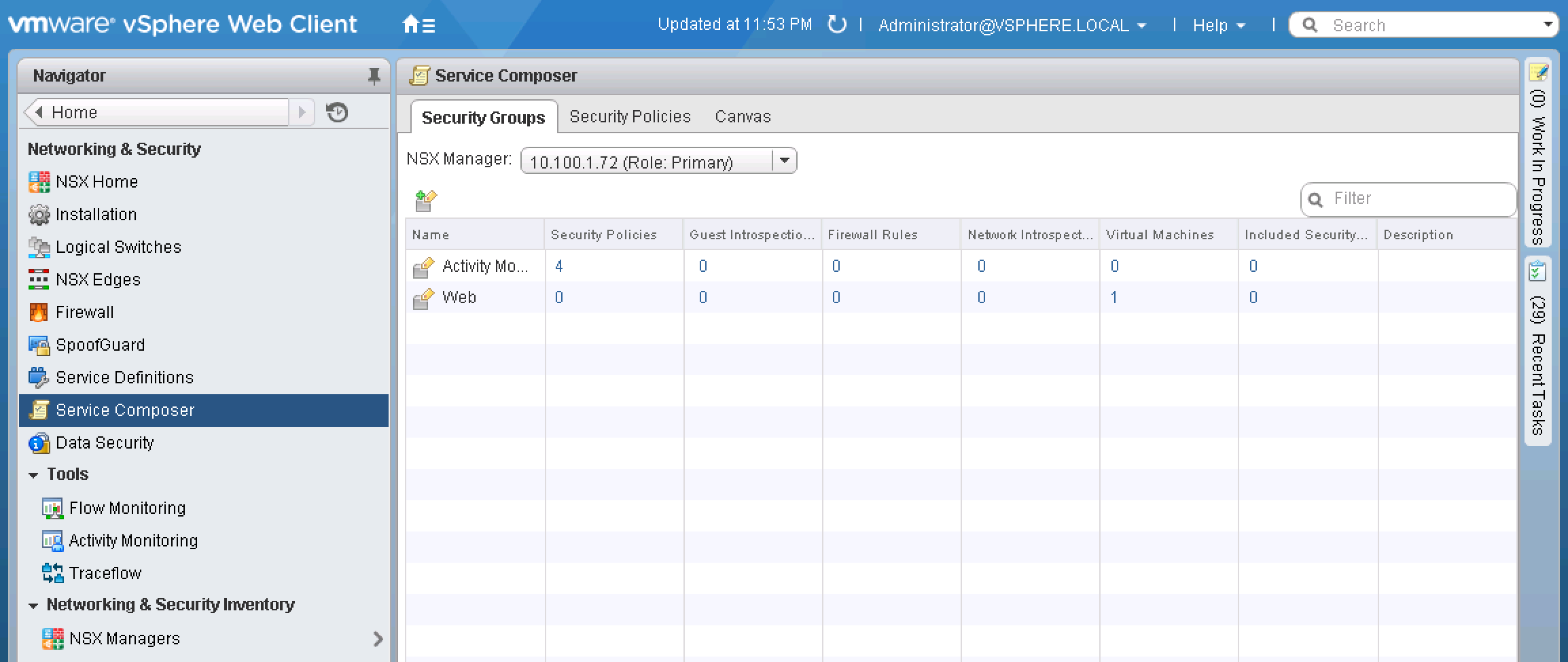Image resolution: width=1568 pixels, height=662 pixels.
Task: Select SpoofGuard in the navigator
Action: pyautogui.click(x=100, y=345)
